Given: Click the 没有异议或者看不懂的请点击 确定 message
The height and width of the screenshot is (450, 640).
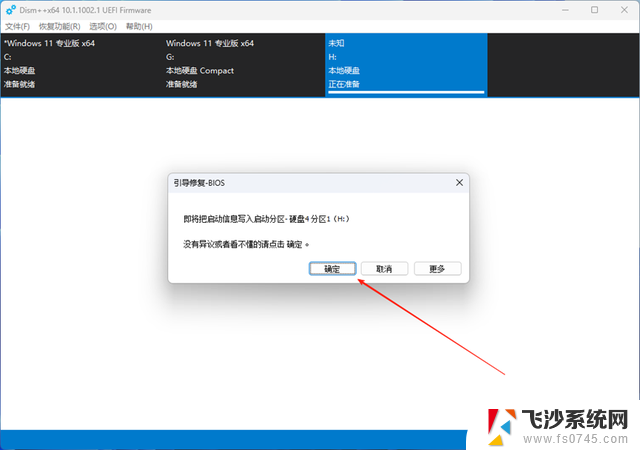Looking at the screenshot, I should pyautogui.click(x=246, y=245).
